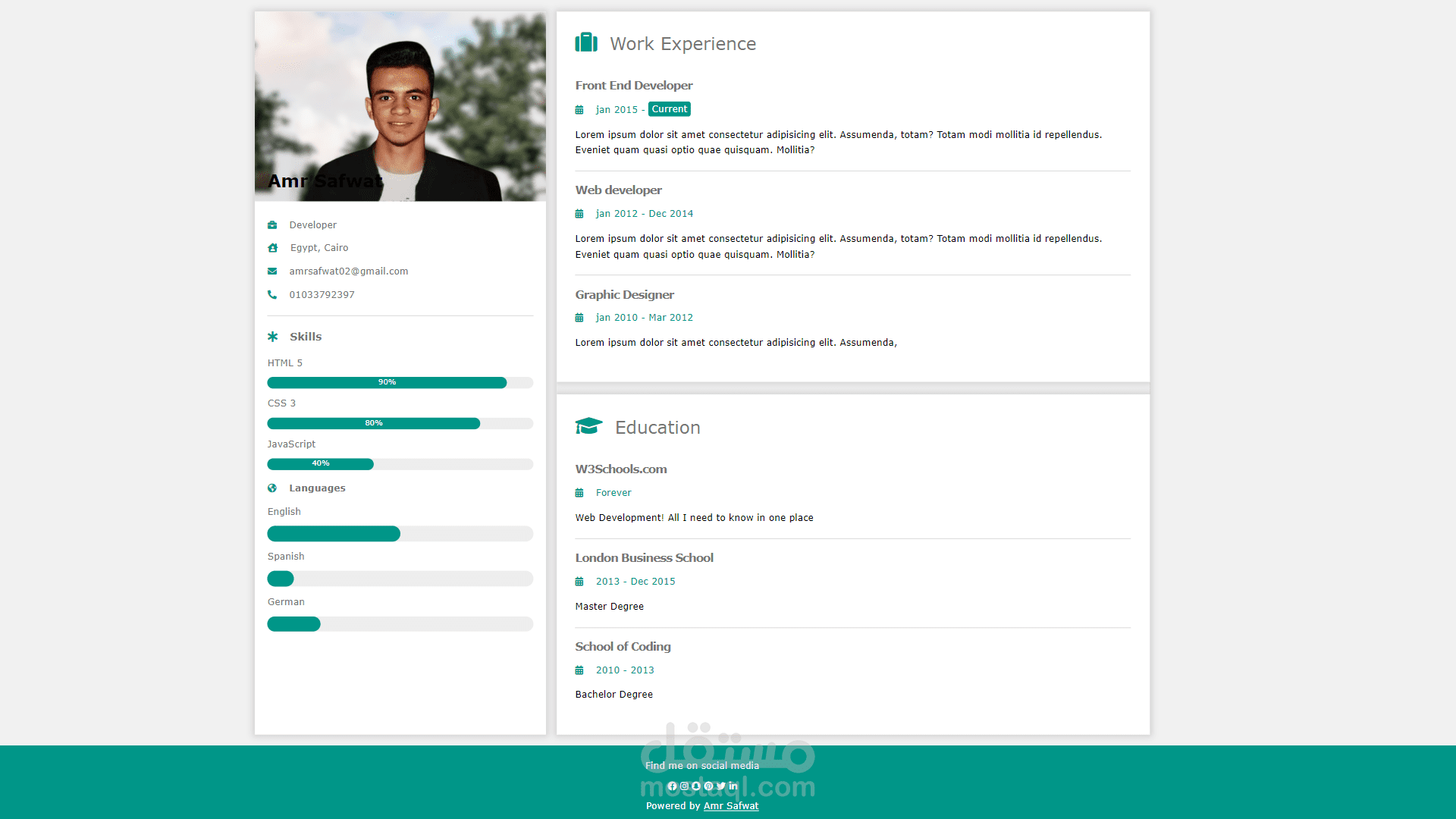This screenshot has height=819, width=1456.
Task: Click the English language level bar
Action: pyautogui.click(x=400, y=534)
